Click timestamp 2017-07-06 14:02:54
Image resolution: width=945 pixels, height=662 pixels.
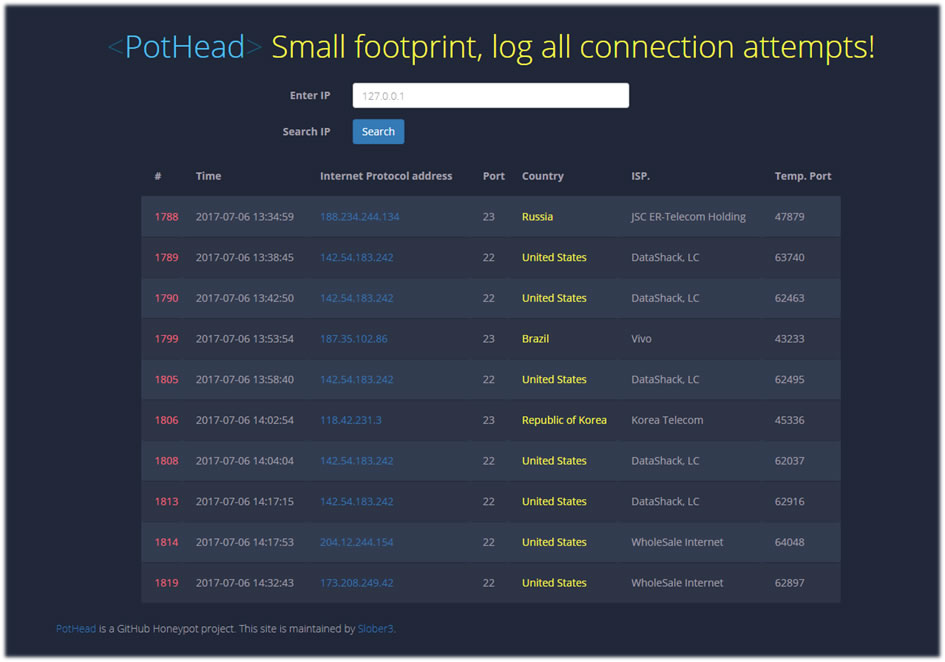point(245,420)
